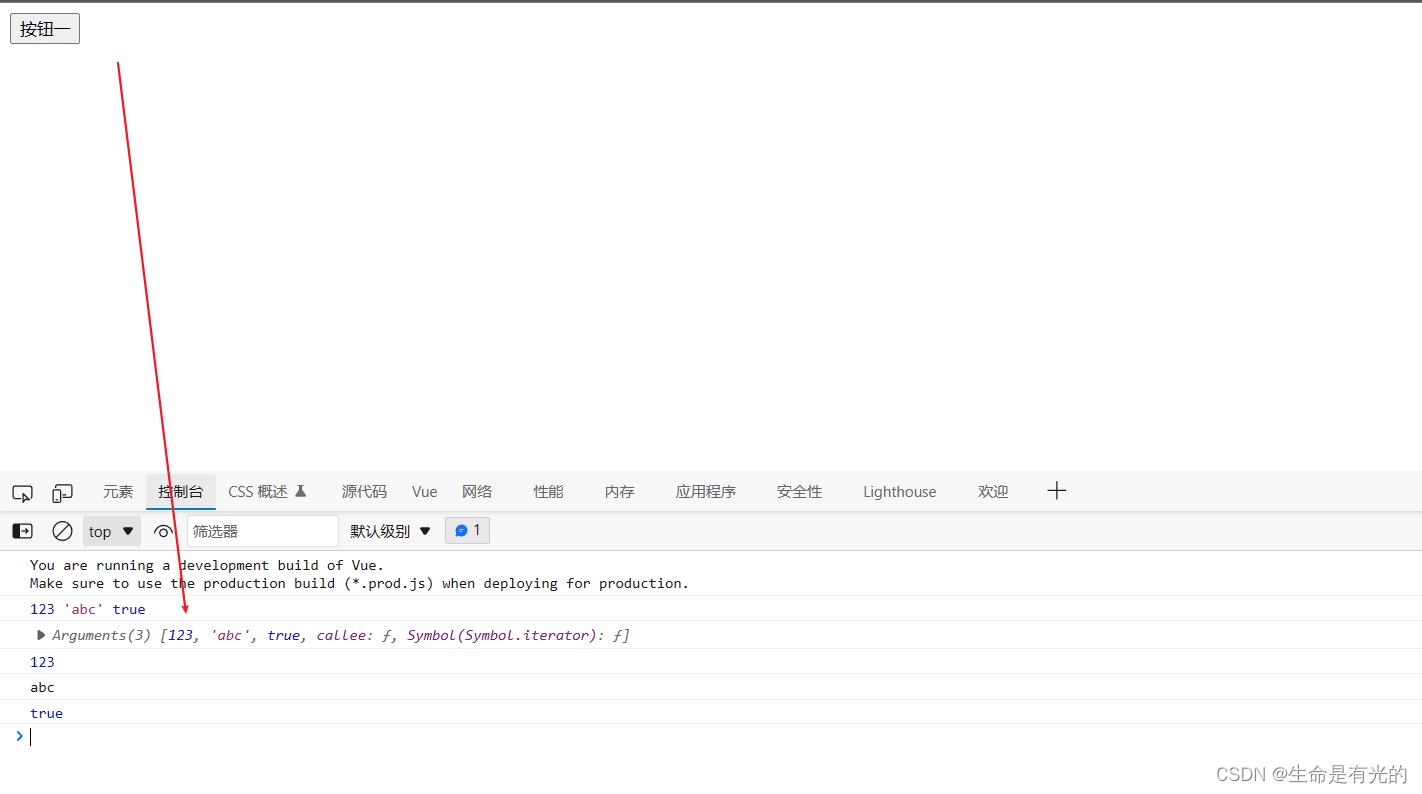The image size is (1422, 794).
Task: Create a live expression with eye icon
Action: click(163, 531)
